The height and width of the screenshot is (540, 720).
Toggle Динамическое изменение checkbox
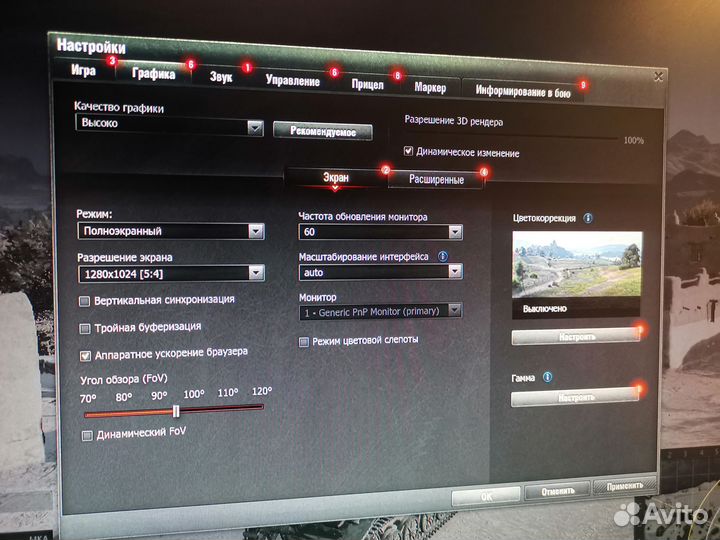point(408,151)
